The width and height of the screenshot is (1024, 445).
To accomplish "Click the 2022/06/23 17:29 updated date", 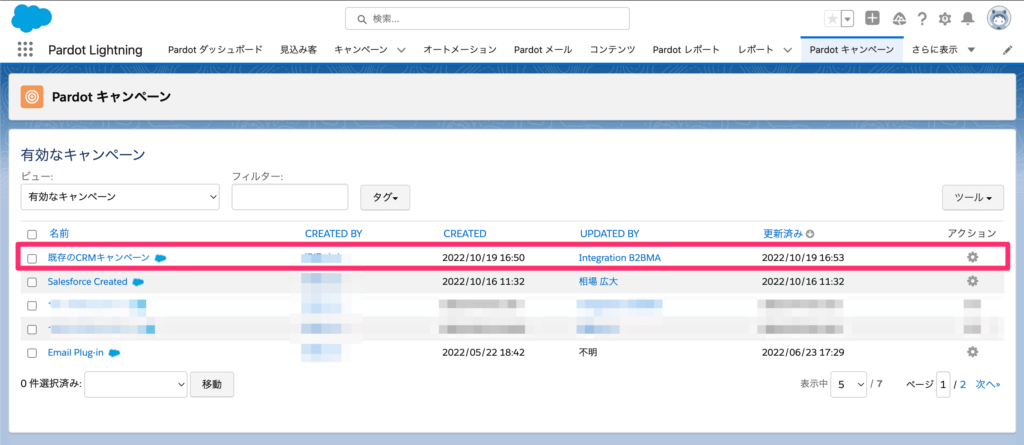I will (803, 353).
